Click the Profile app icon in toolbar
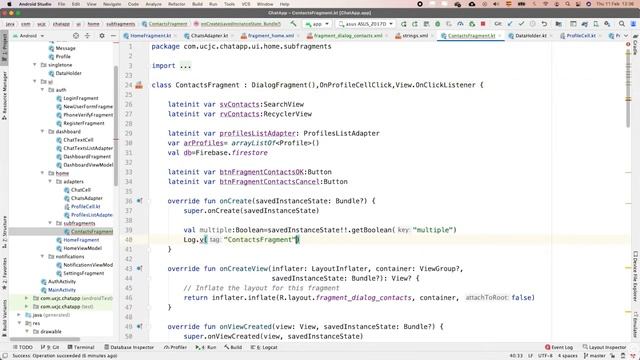Screen dimensions: 640x360 [x=460, y=24]
